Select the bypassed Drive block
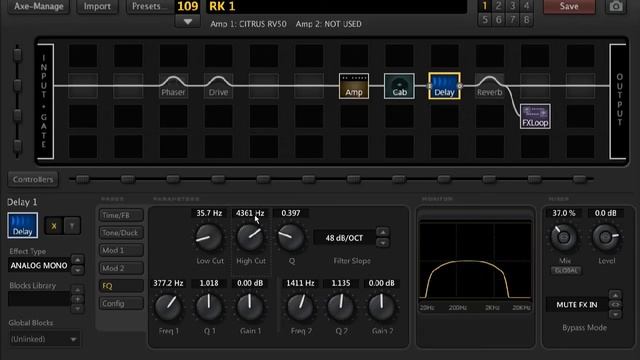Viewport: 640px width, 360px height. [x=218, y=86]
